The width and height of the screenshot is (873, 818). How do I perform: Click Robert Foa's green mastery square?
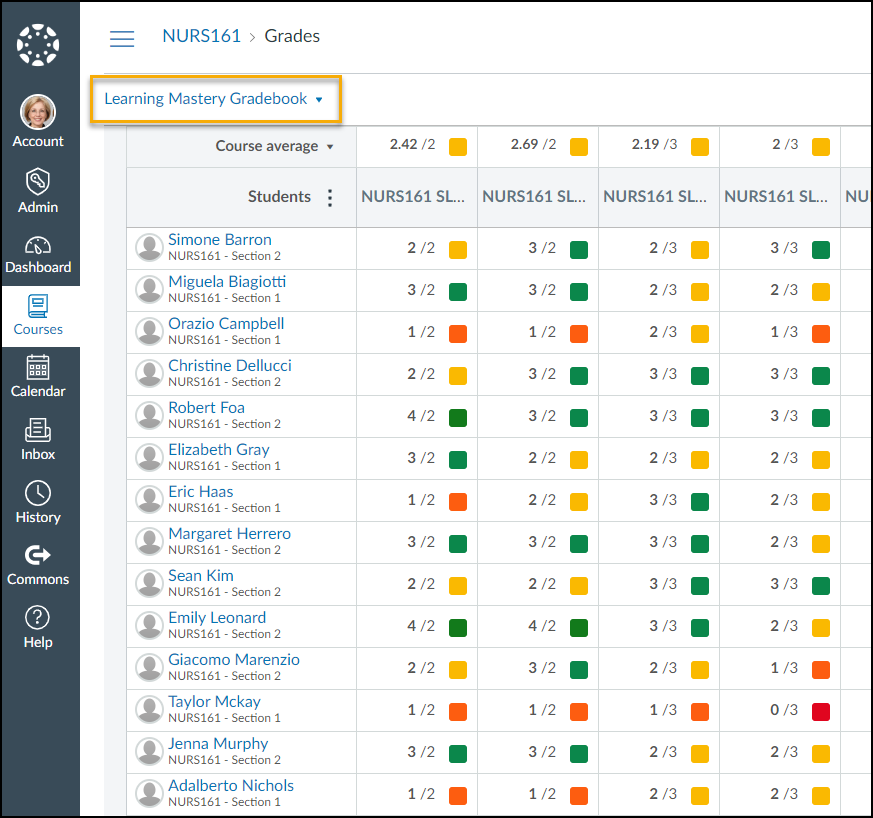pos(458,417)
